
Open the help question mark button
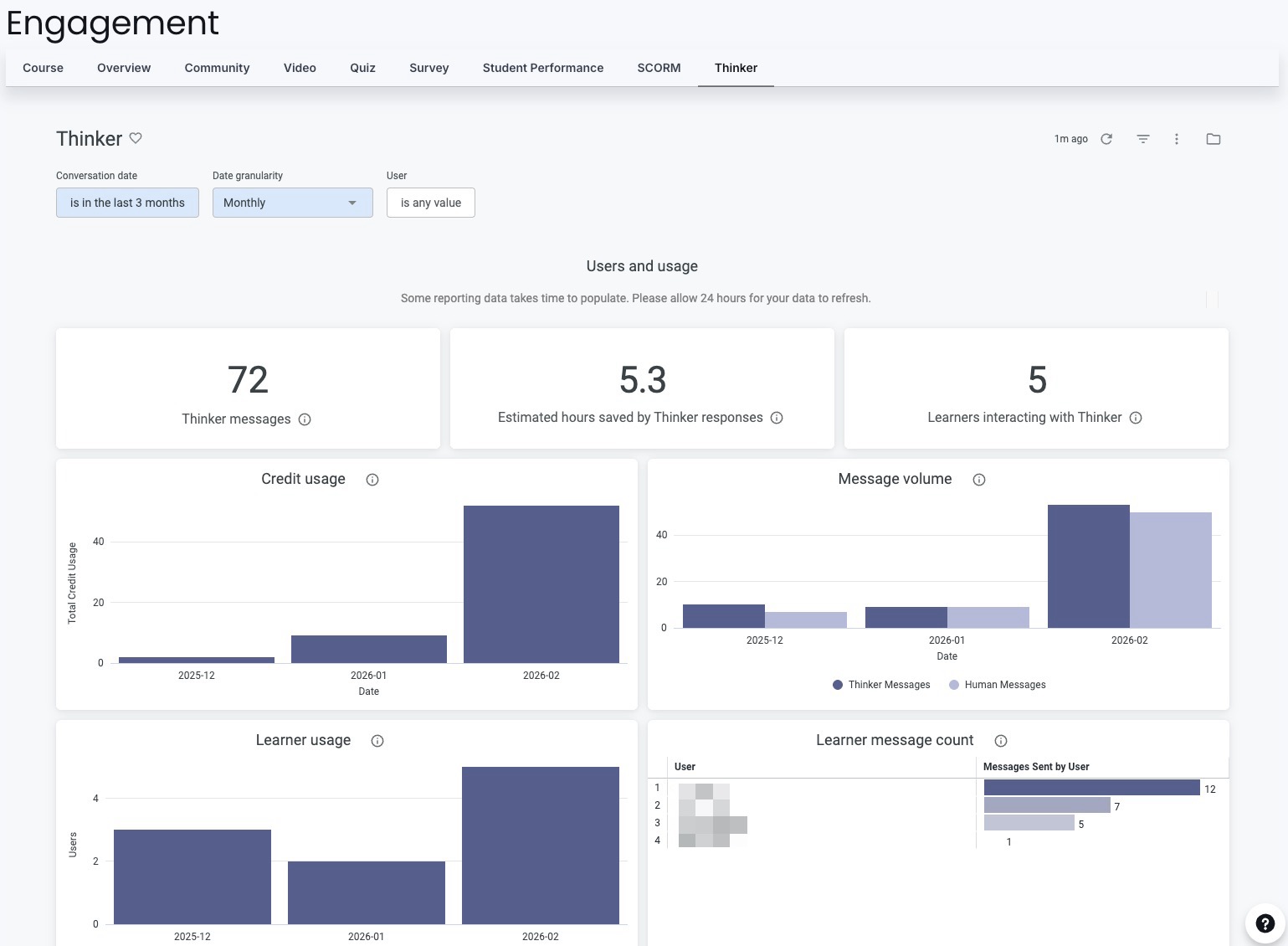(1265, 923)
